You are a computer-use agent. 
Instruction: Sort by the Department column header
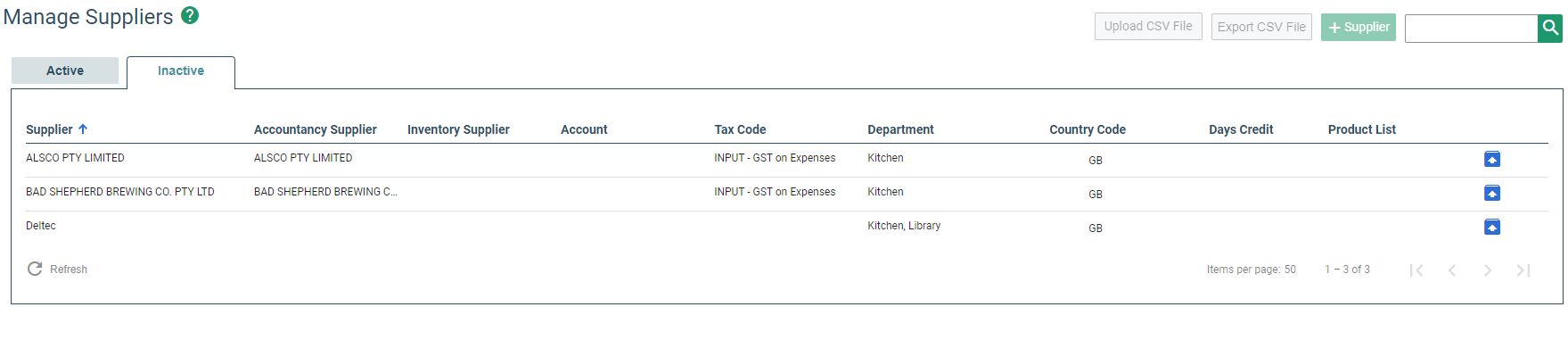tap(900, 129)
